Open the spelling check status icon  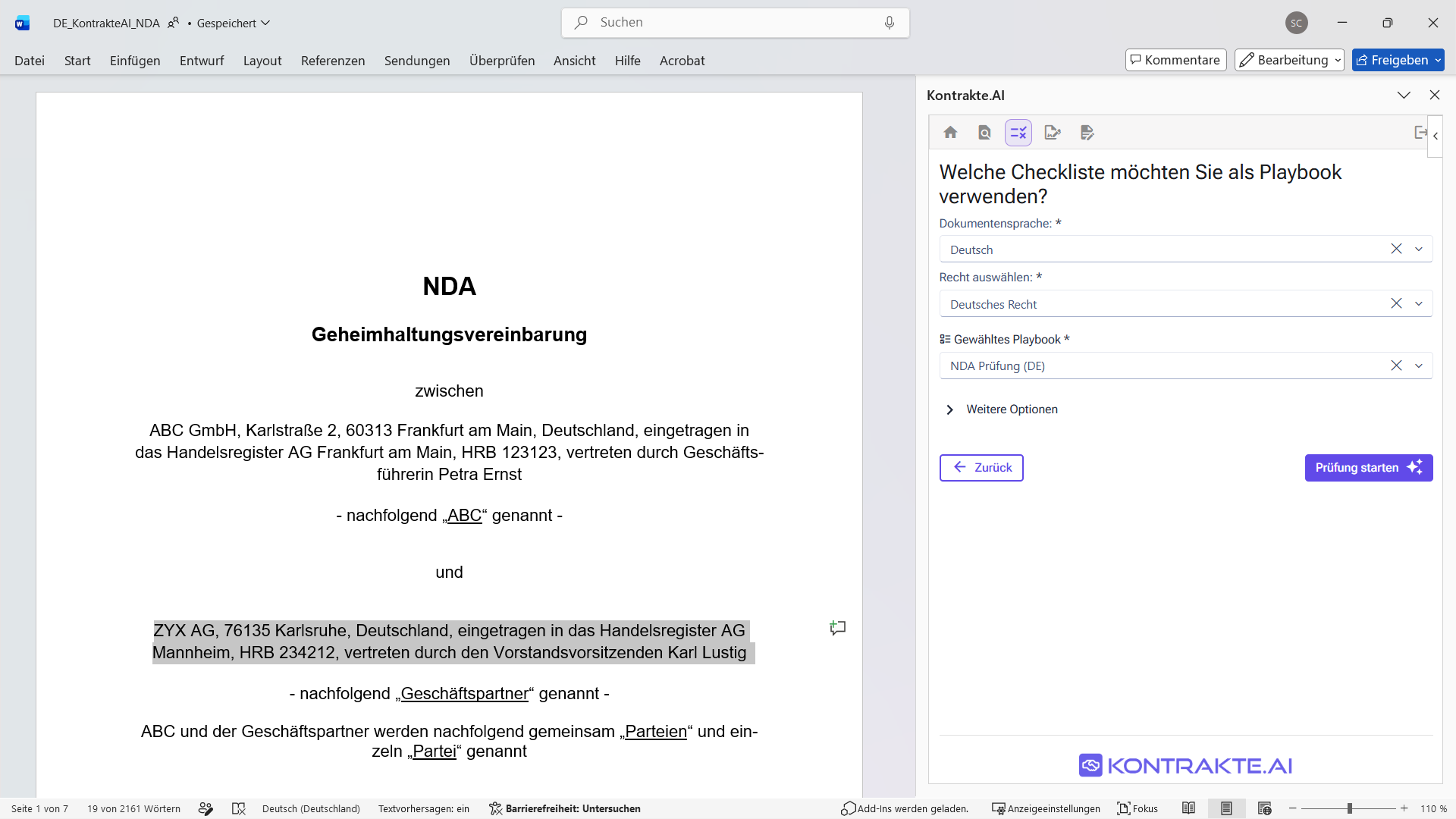tap(206, 808)
